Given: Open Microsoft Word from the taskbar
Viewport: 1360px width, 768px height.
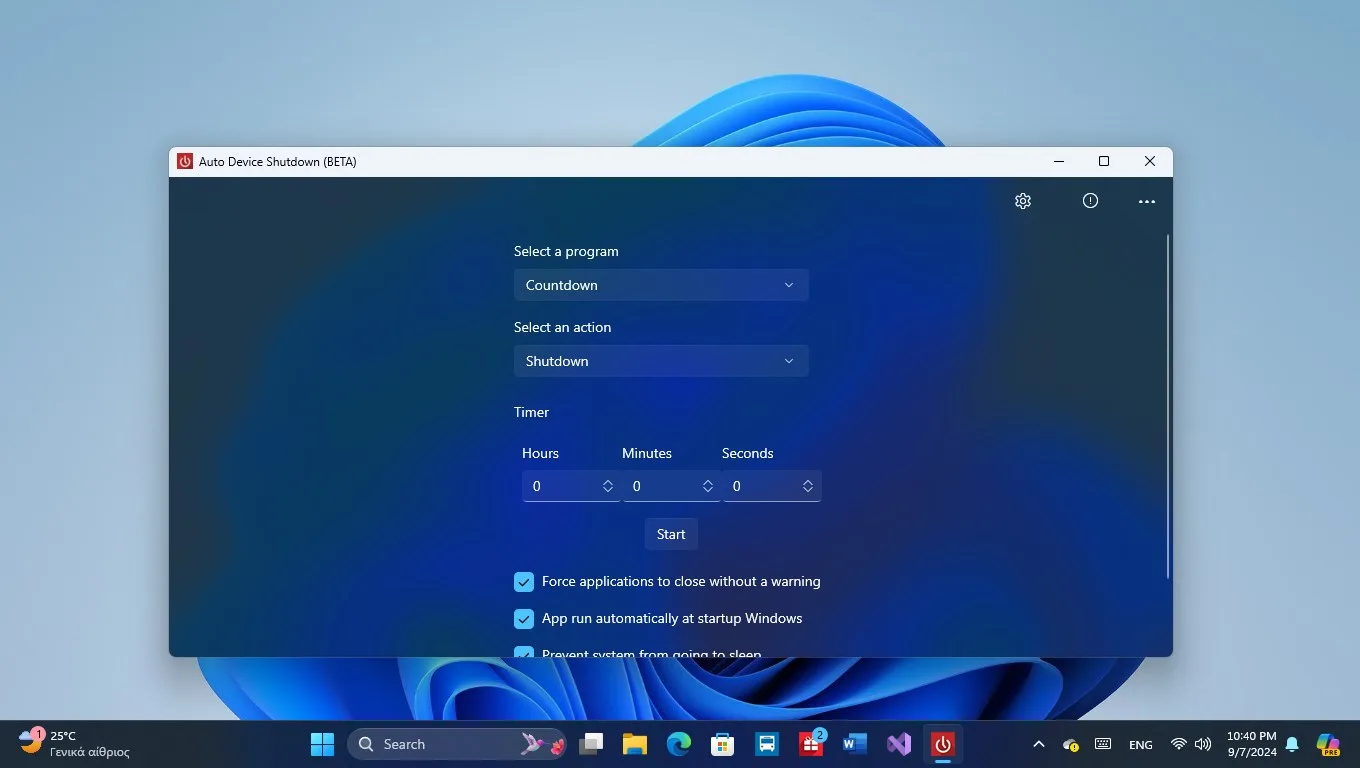Looking at the screenshot, I should tap(855, 744).
